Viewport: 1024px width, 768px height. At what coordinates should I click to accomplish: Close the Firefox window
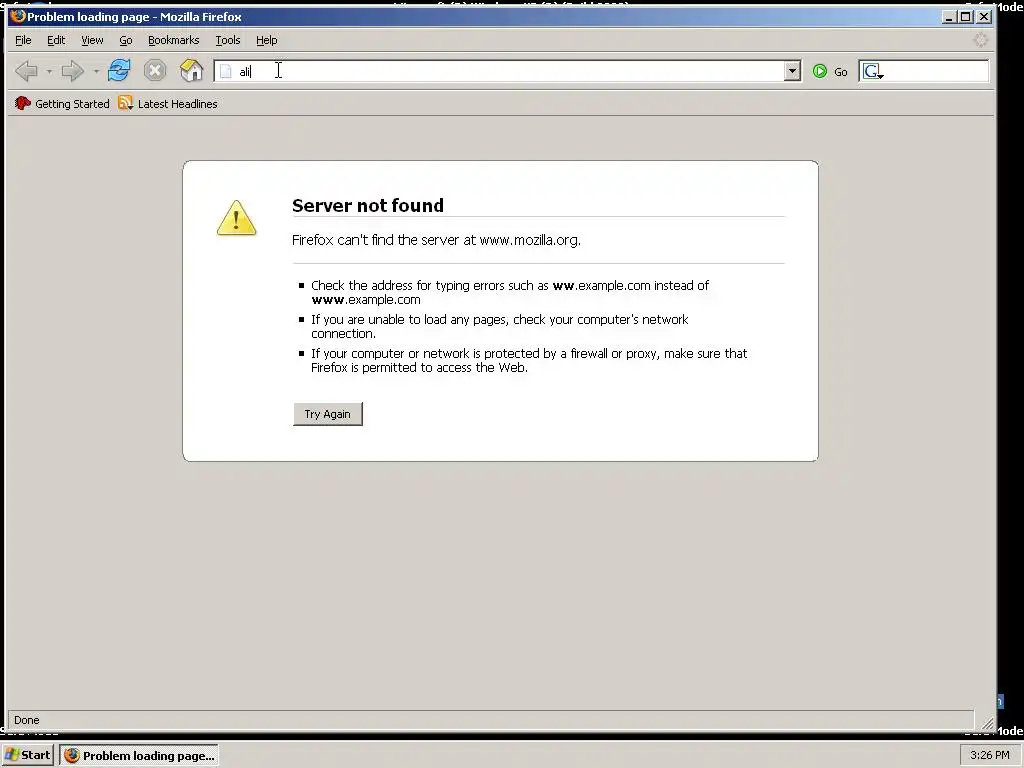pos(984,17)
